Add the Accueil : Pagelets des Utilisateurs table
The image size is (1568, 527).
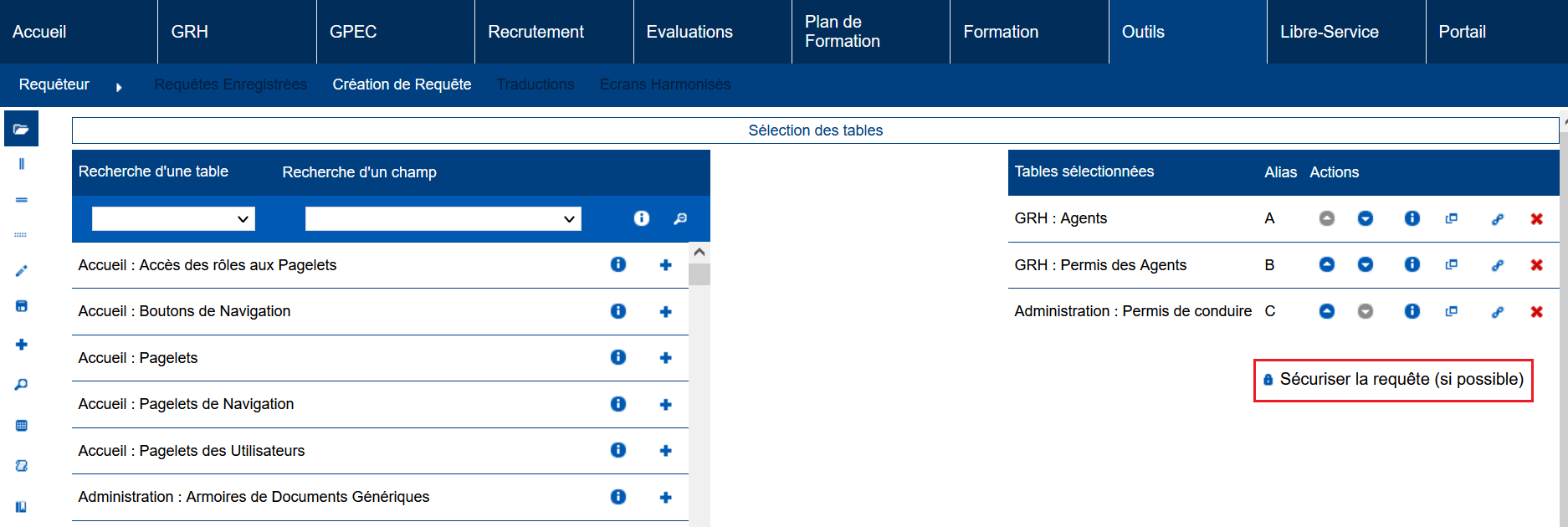coord(665,451)
